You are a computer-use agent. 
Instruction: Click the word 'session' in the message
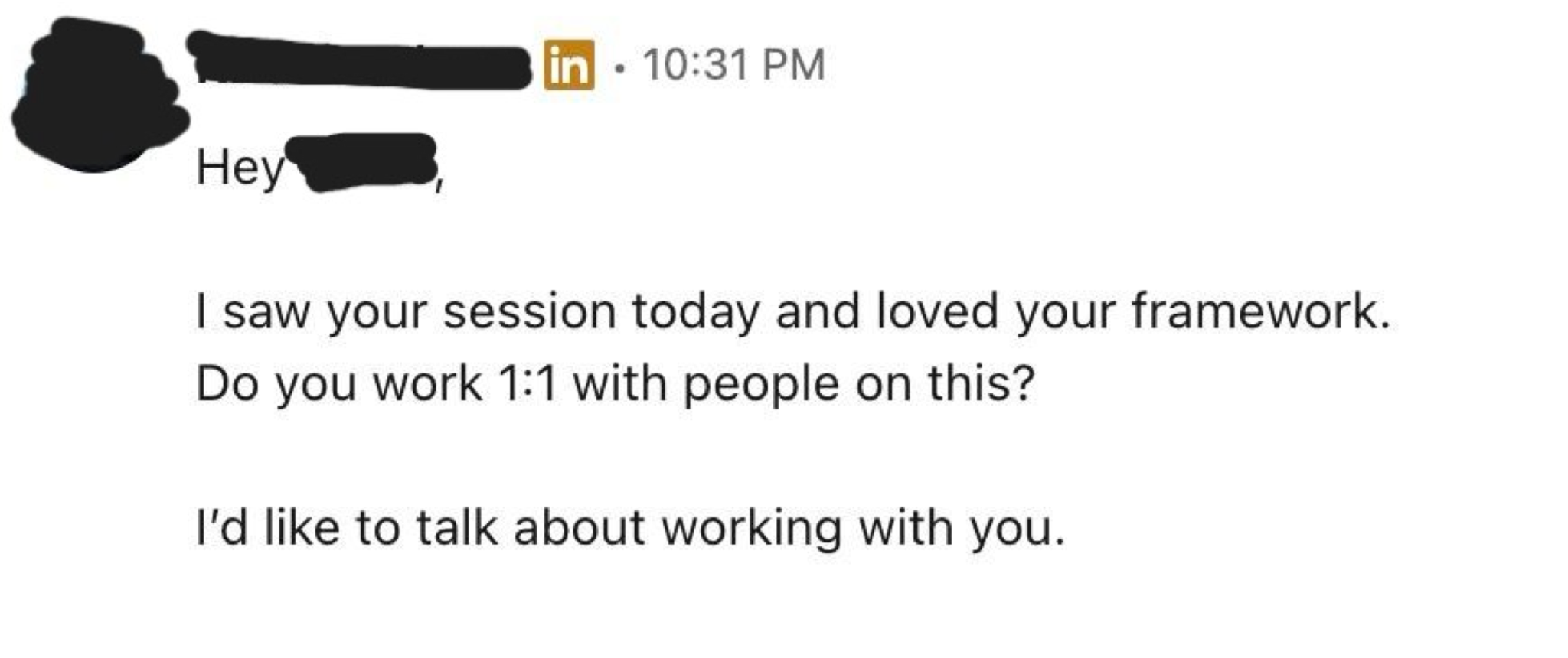point(529,312)
